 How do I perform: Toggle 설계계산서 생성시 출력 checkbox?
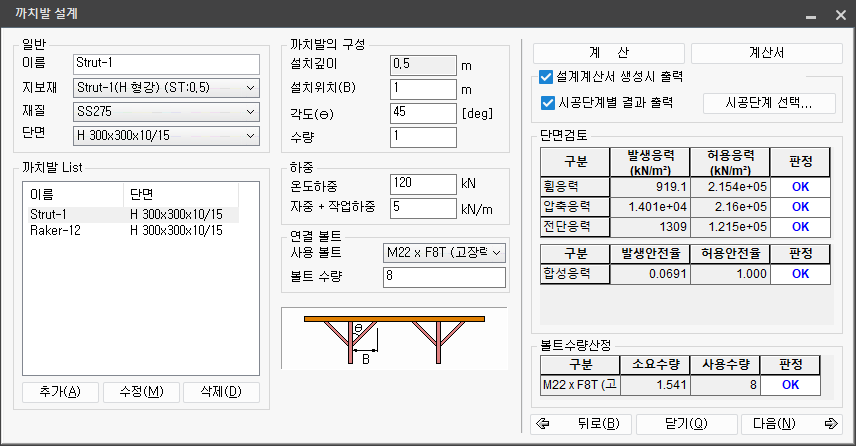pos(546,77)
